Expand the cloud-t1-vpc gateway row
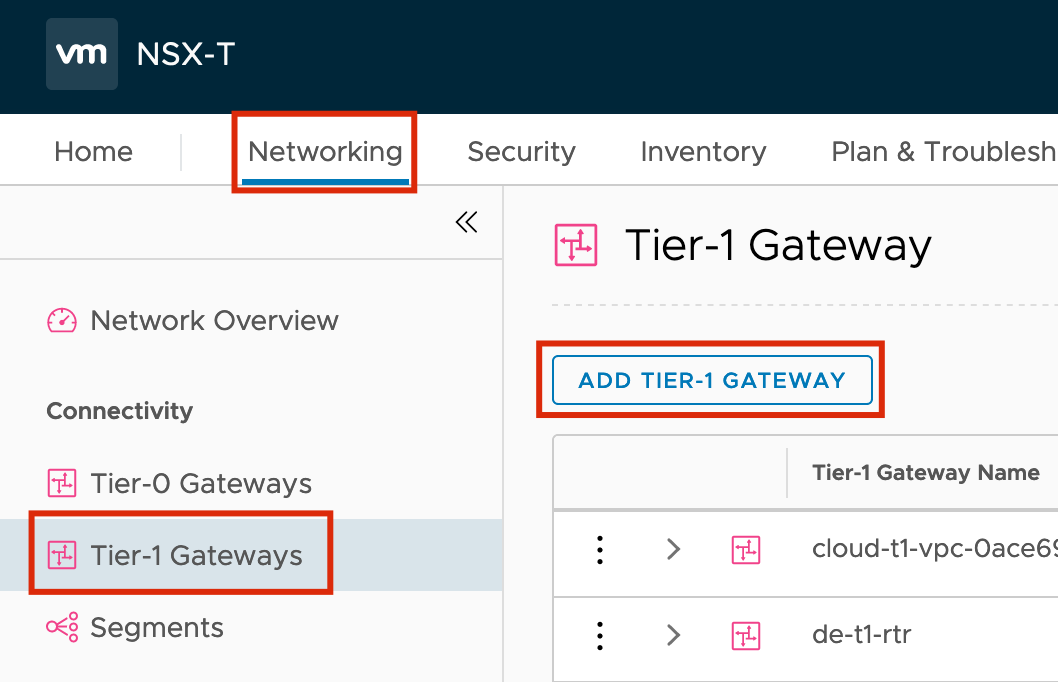This screenshot has height=682, width=1058. [673, 549]
